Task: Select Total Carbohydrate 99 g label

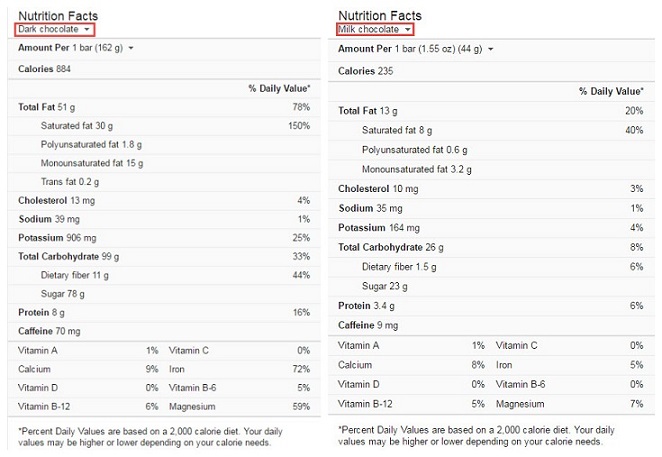Action: point(68,256)
